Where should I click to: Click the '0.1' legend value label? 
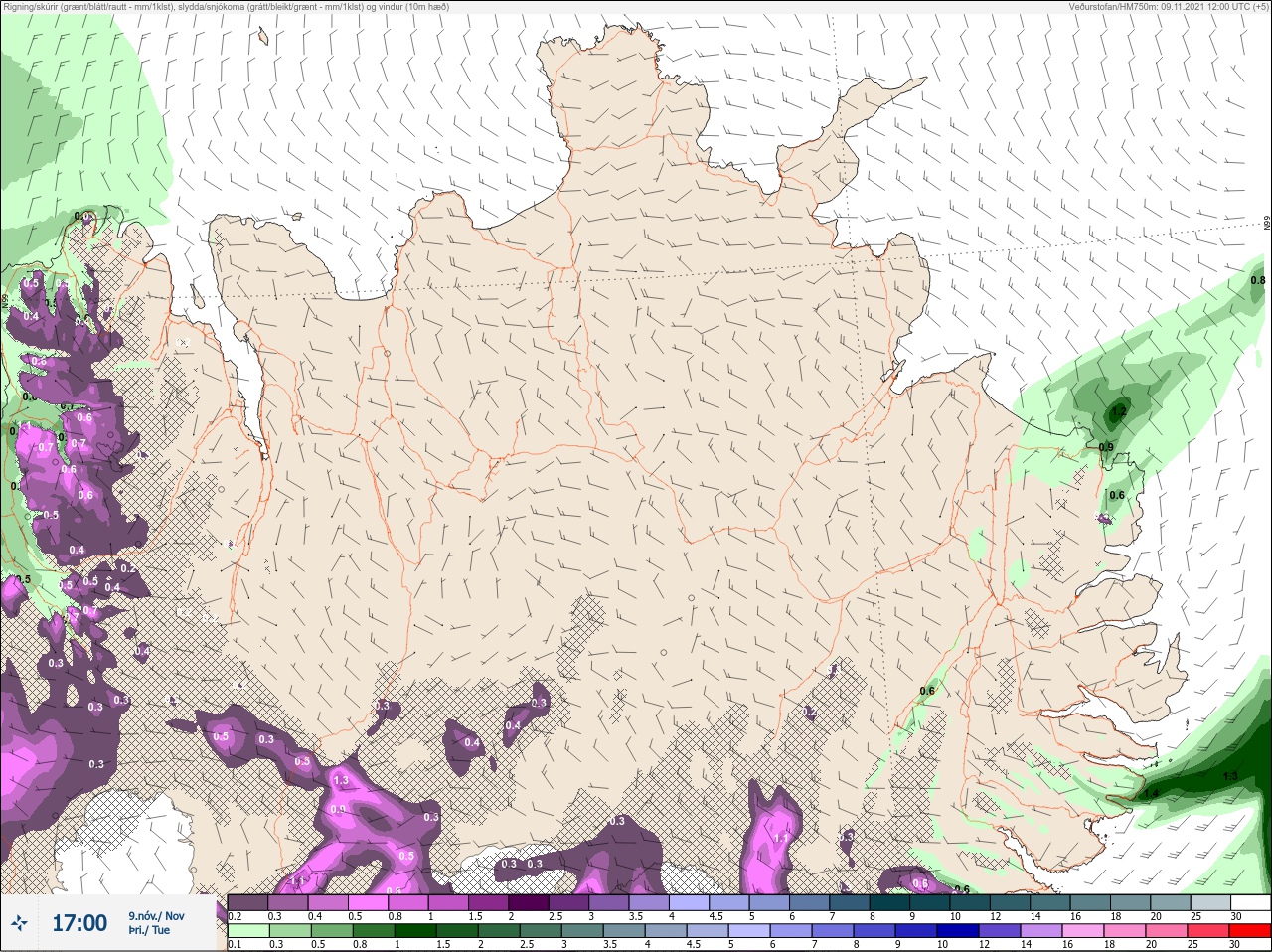(x=235, y=945)
